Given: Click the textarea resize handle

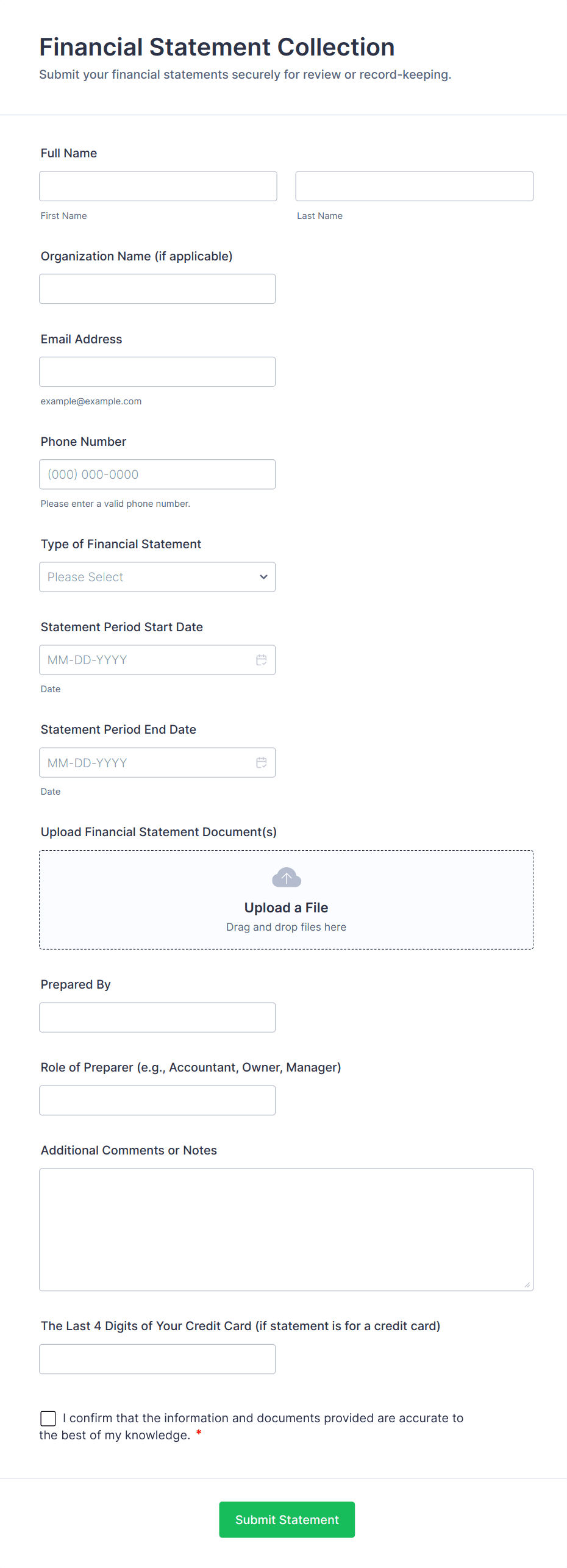Looking at the screenshot, I should (527, 1284).
